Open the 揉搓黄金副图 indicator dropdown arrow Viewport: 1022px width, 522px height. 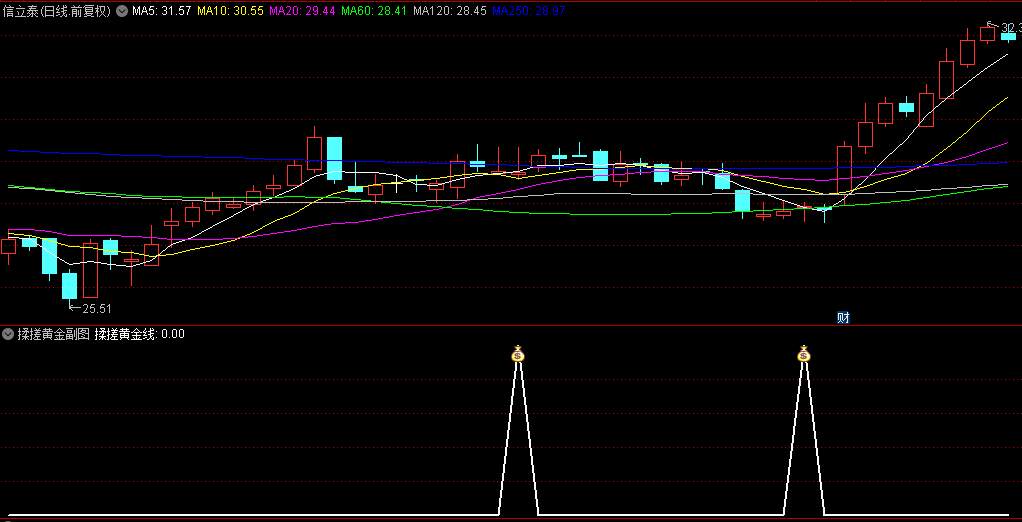pyautogui.click(x=8, y=334)
